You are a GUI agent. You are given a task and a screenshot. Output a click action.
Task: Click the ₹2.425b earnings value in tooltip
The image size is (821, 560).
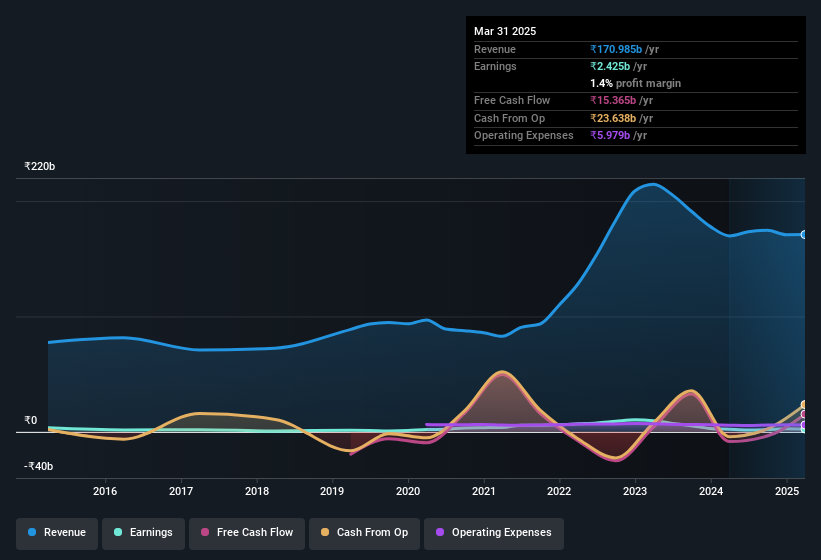(610, 66)
